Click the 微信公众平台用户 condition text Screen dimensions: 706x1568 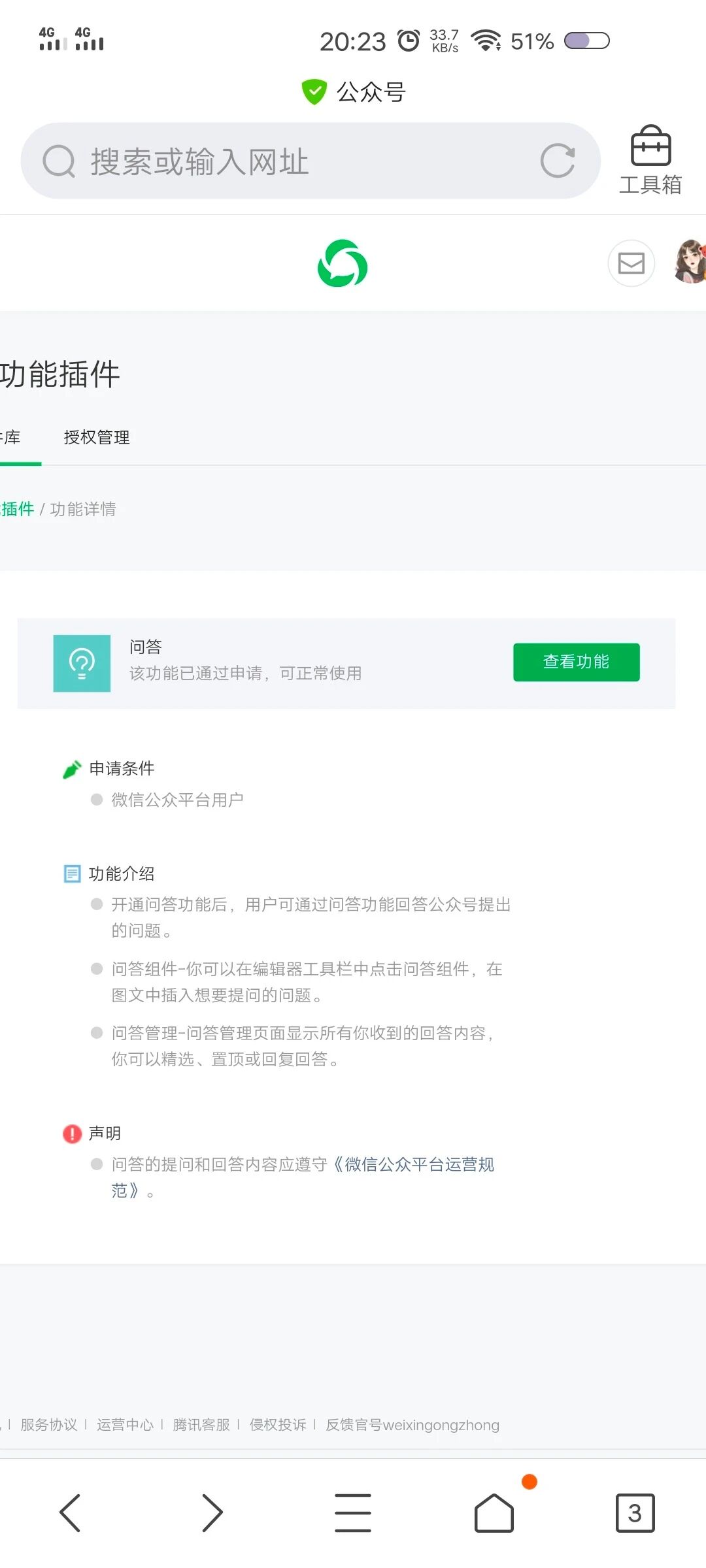(177, 800)
